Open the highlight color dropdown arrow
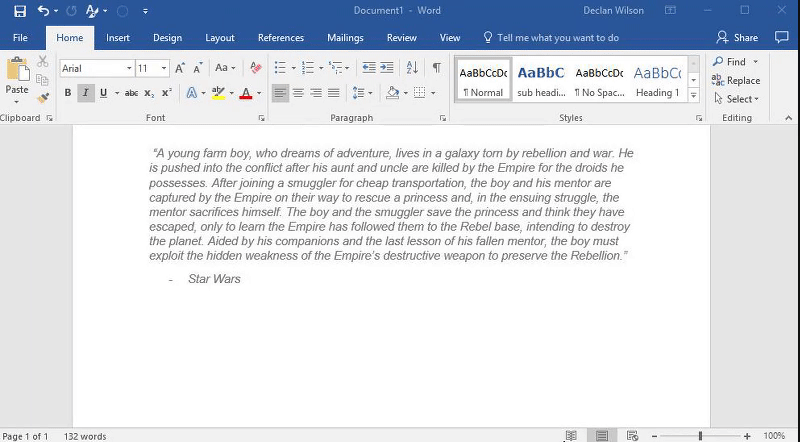The height and width of the screenshot is (442, 800). pos(231,93)
